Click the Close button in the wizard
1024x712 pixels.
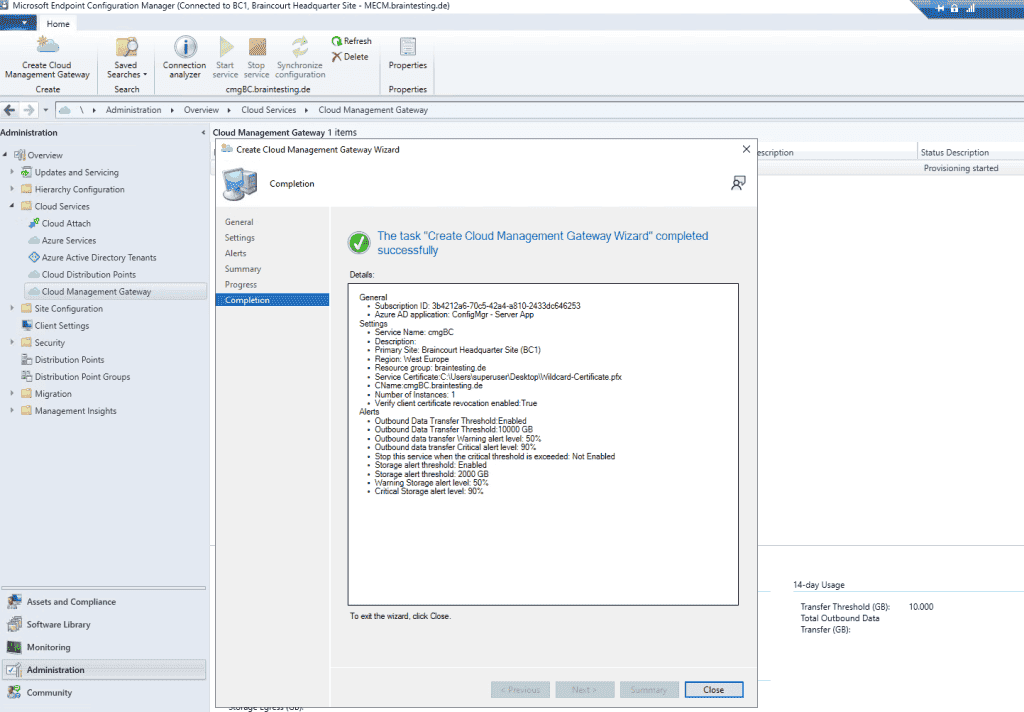[x=713, y=689]
